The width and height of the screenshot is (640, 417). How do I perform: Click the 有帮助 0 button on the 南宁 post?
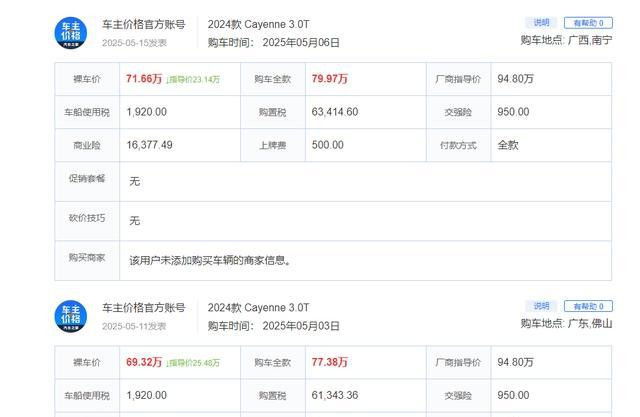588,23
